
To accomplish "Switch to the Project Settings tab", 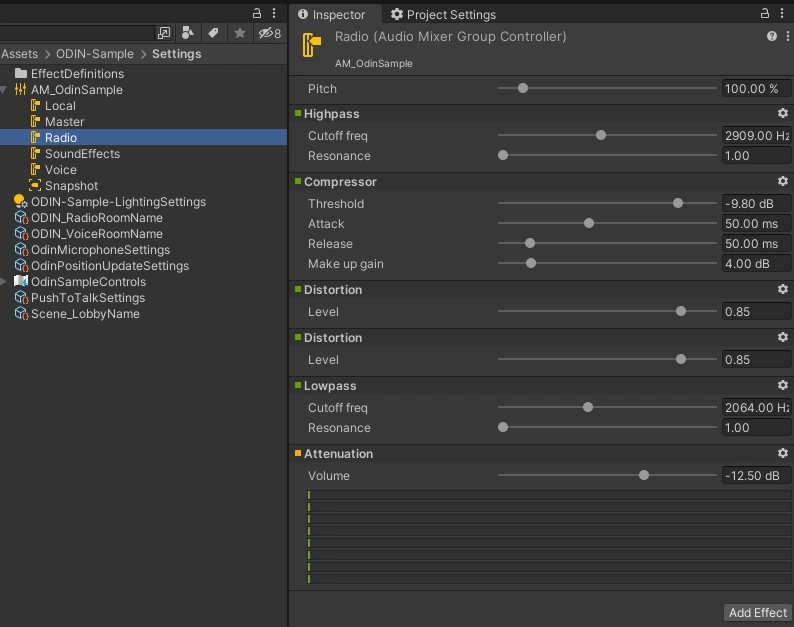I will click(x=443, y=15).
